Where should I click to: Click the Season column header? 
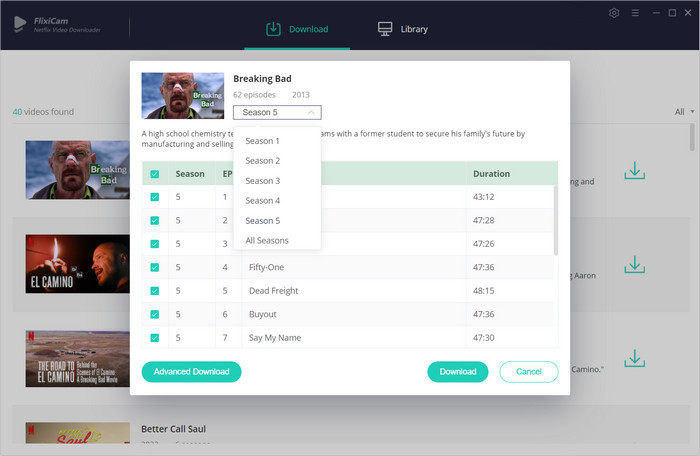(x=190, y=174)
